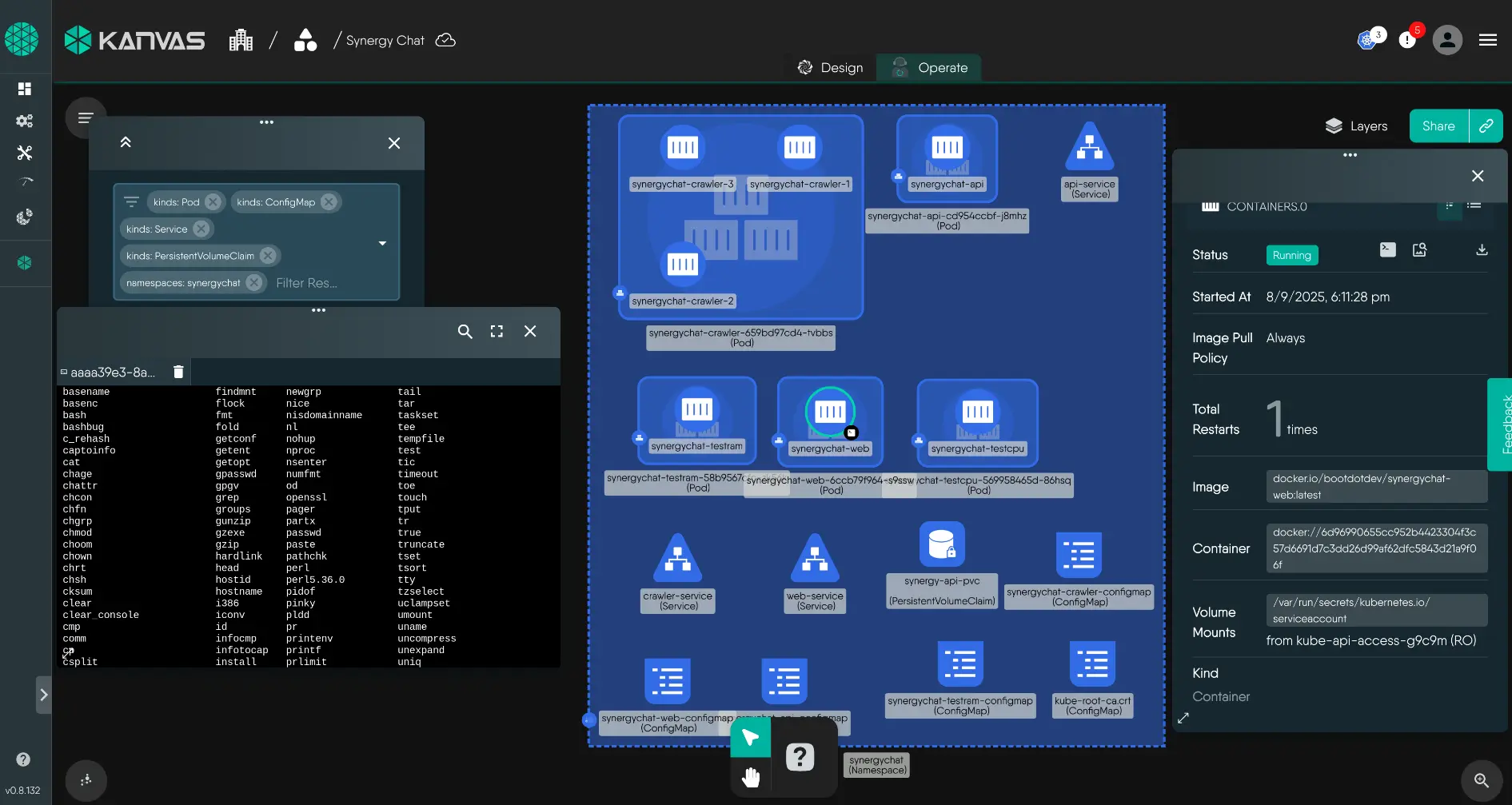Remove the kinds: ConfigMap filter chip

click(x=329, y=202)
